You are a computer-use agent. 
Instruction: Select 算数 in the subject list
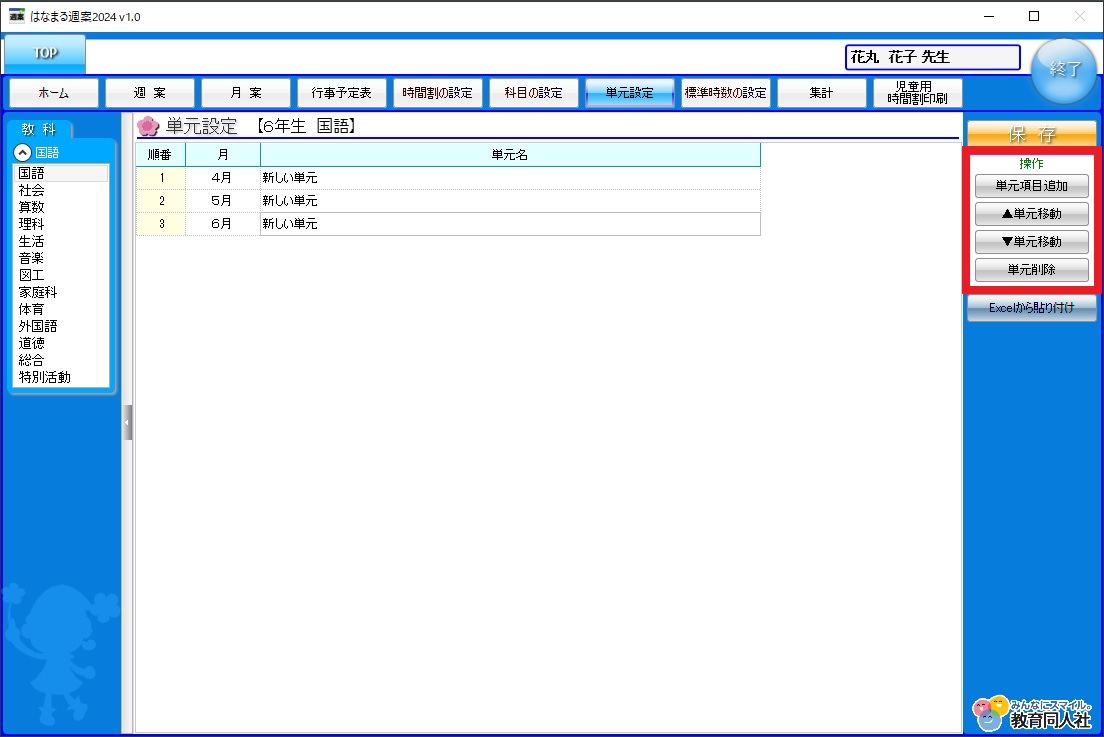click(61, 207)
